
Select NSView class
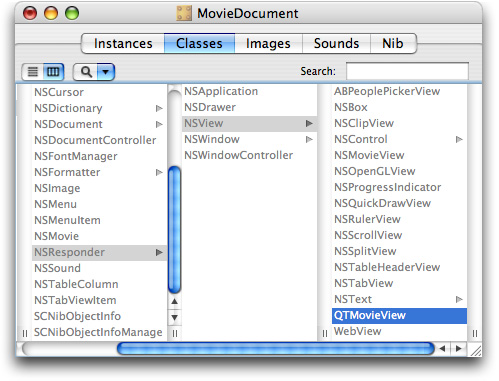pyautogui.click(x=204, y=123)
